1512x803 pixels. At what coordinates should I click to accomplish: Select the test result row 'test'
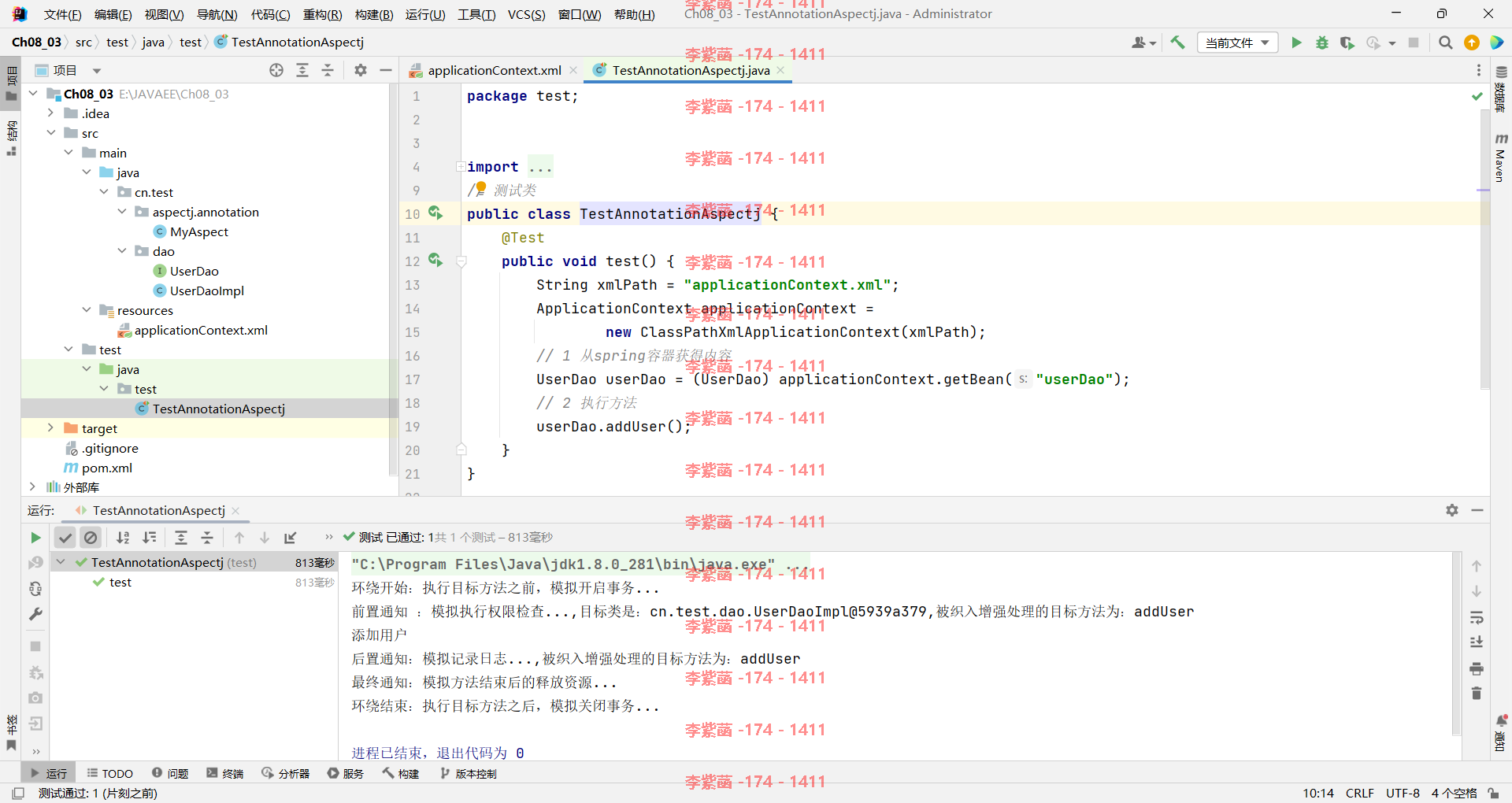(195, 583)
